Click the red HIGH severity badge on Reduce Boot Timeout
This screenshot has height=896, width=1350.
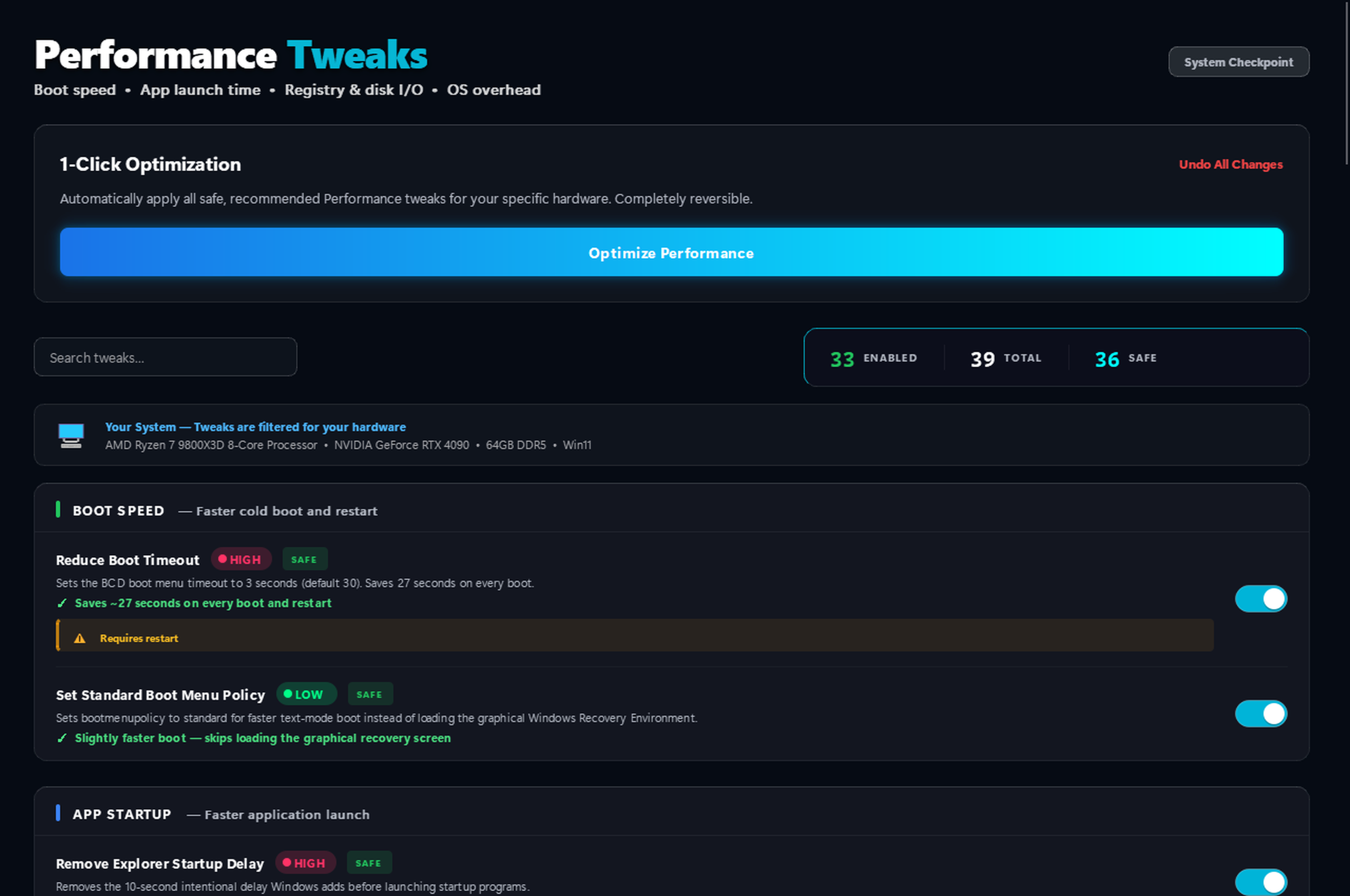[x=242, y=559]
